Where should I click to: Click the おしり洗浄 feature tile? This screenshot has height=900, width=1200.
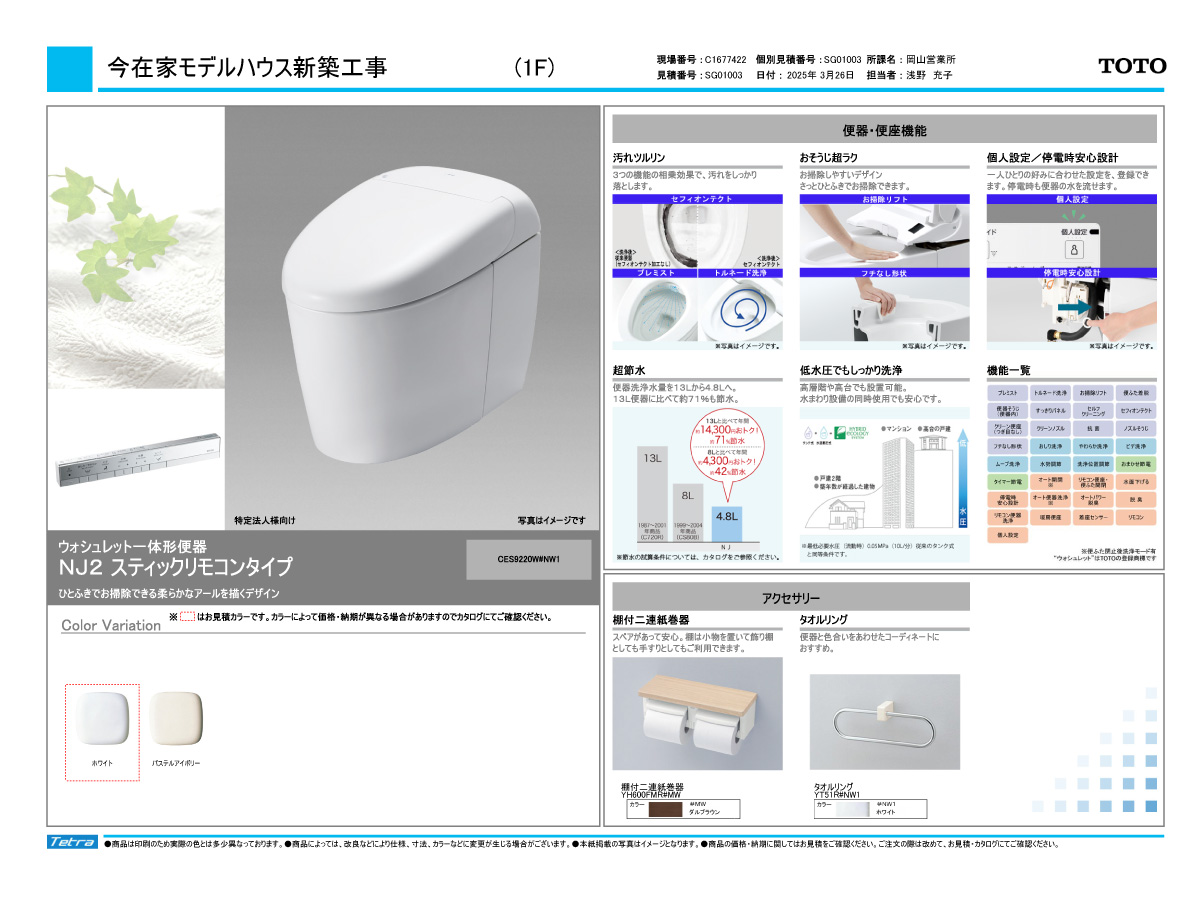click(x=1050, y=446)
